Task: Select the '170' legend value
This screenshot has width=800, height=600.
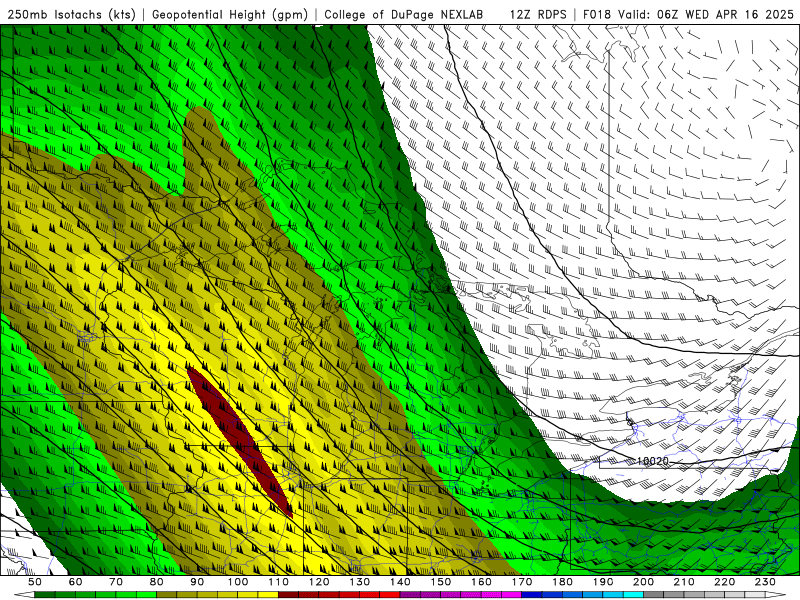Action: point(522,582)
